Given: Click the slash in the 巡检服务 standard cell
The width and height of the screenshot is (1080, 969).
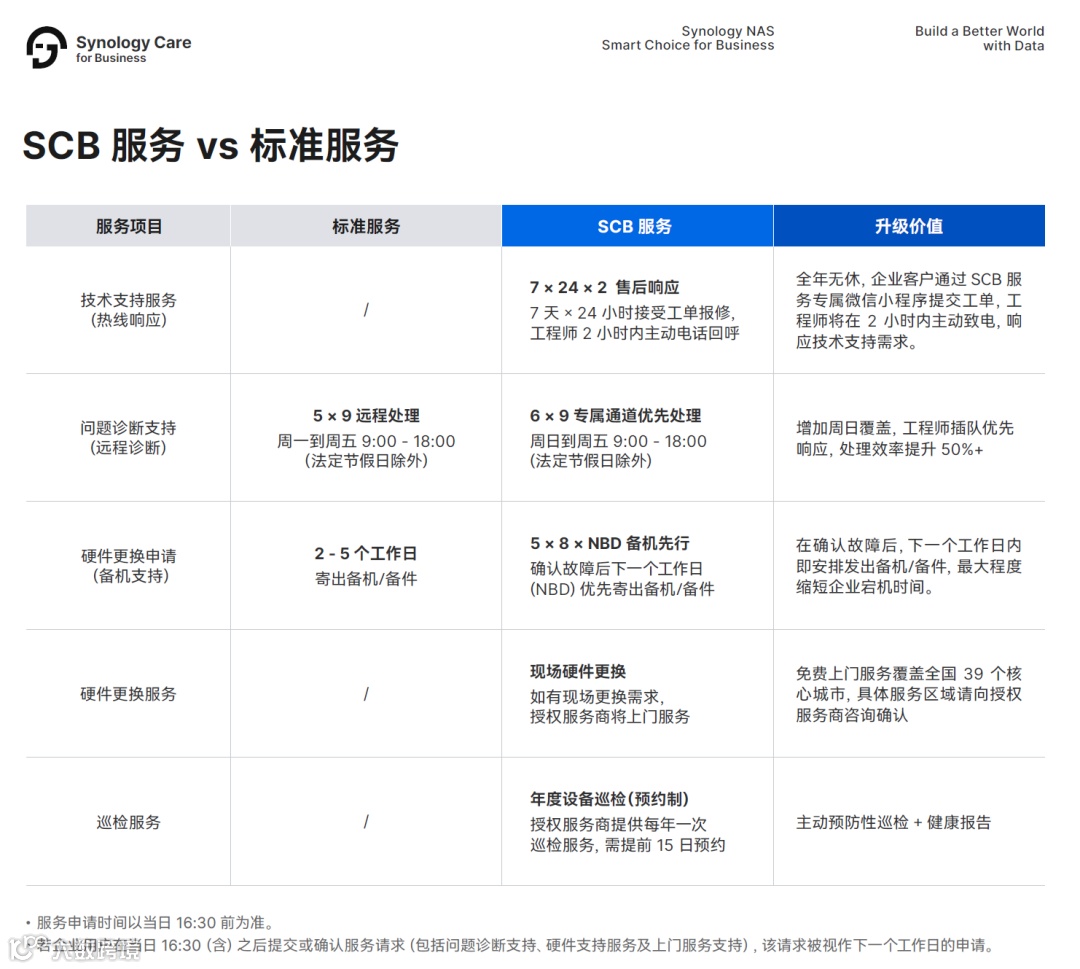Looking at the screenshot, I should coord(366,822).
